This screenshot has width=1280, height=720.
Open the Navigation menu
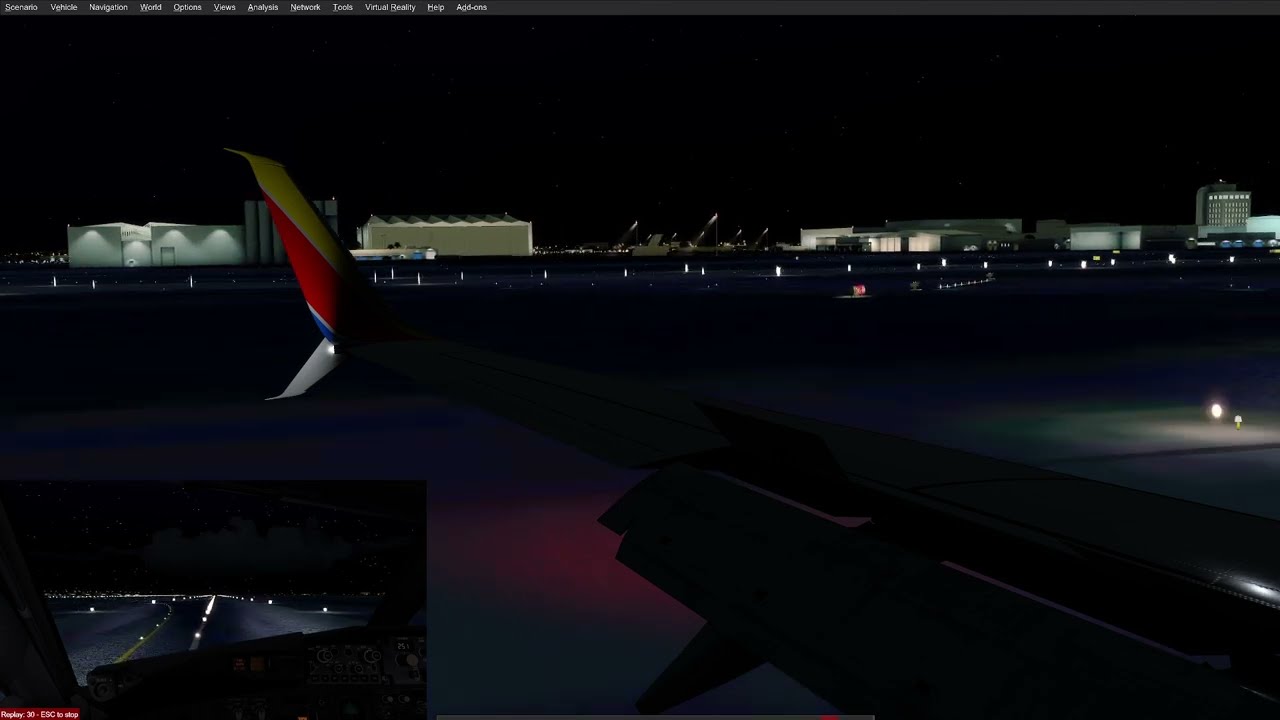coord(108,7)
